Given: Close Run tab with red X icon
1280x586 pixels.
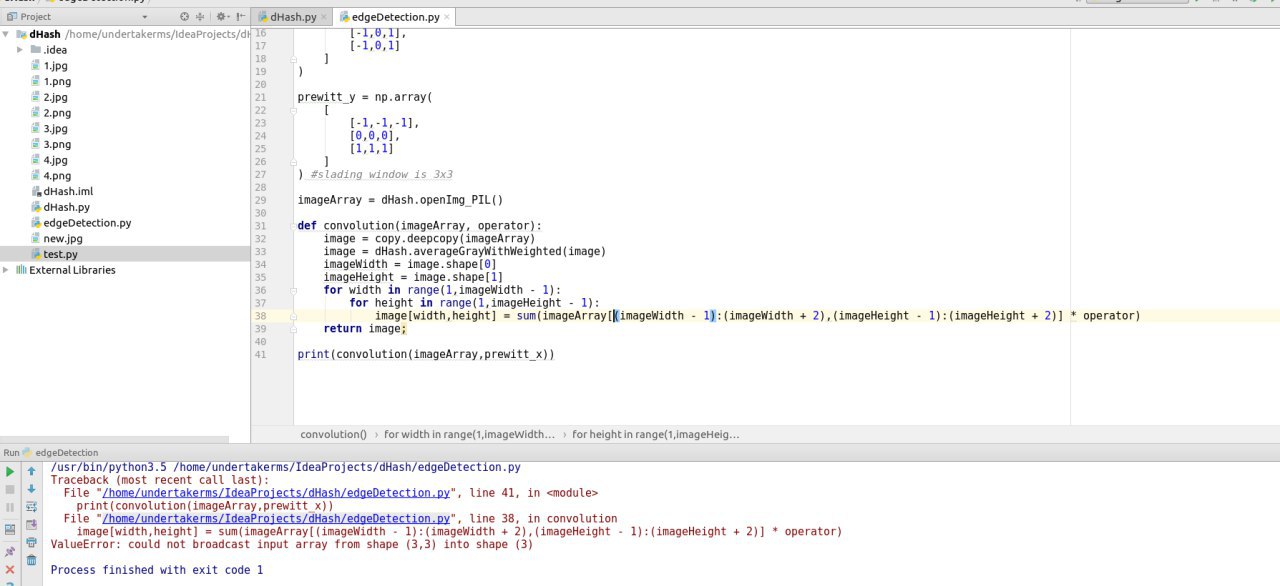Looking at the screenshot, I should [10, 569].
